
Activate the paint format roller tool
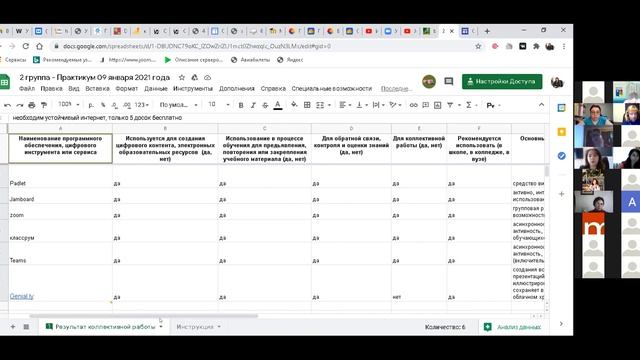pos(44,105)
